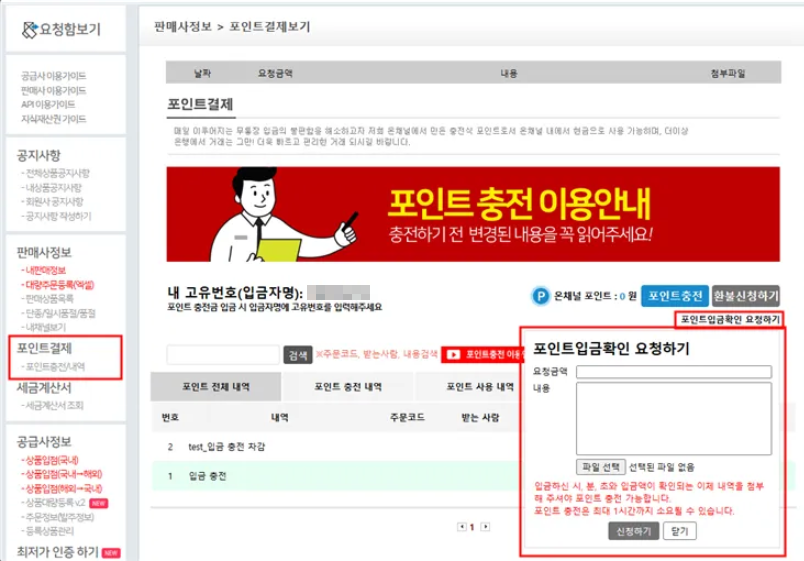Open 지식재산권 가이드 in the sidebar
804x561 pixels.
coord(53,119)
